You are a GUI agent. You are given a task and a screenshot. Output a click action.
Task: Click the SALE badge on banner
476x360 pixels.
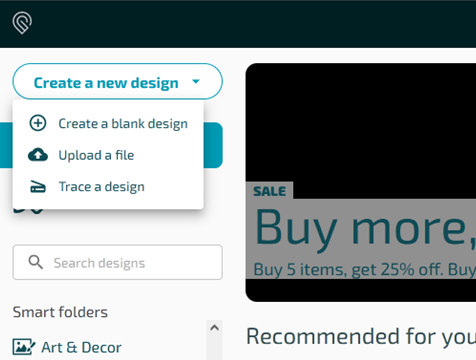(269, 191)
